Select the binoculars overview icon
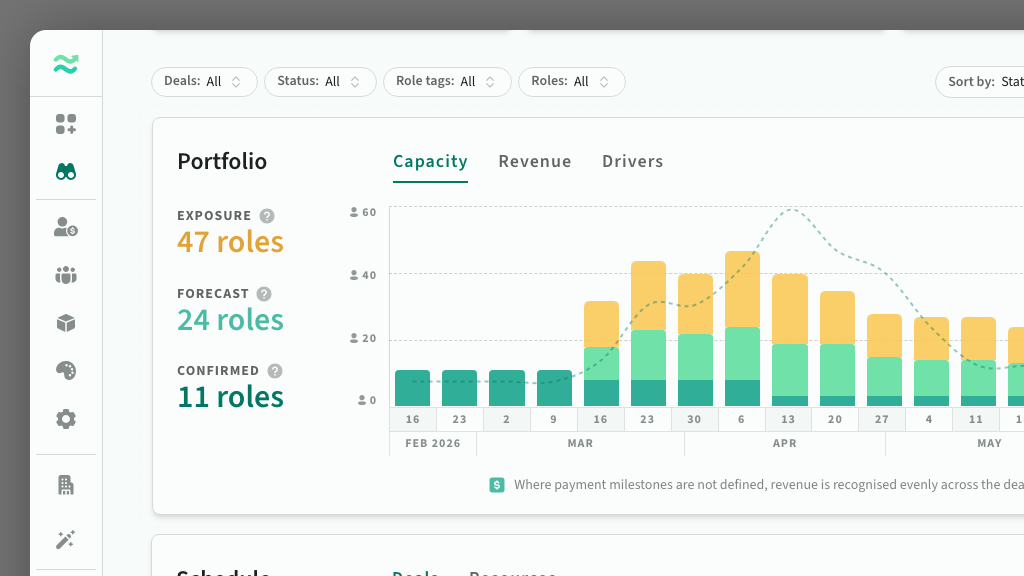 coord(66,172)
